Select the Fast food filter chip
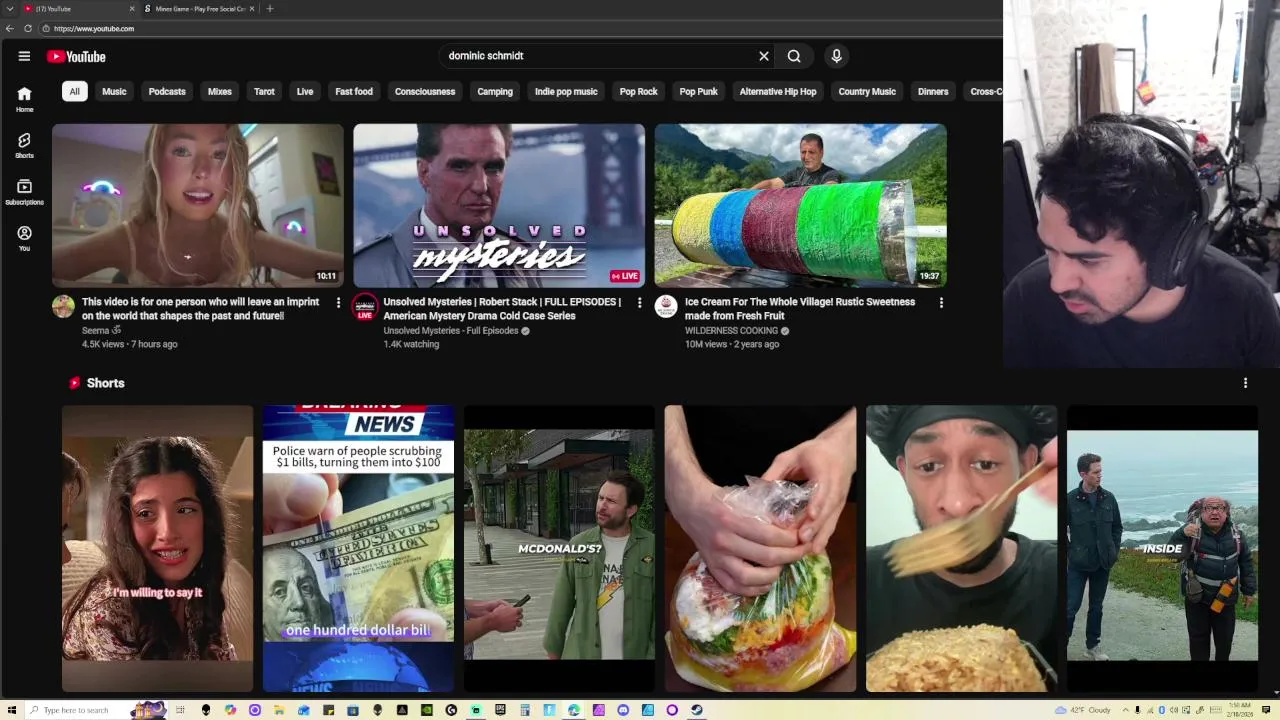The height and width of the screenshot is (720, 1280). 354,91
